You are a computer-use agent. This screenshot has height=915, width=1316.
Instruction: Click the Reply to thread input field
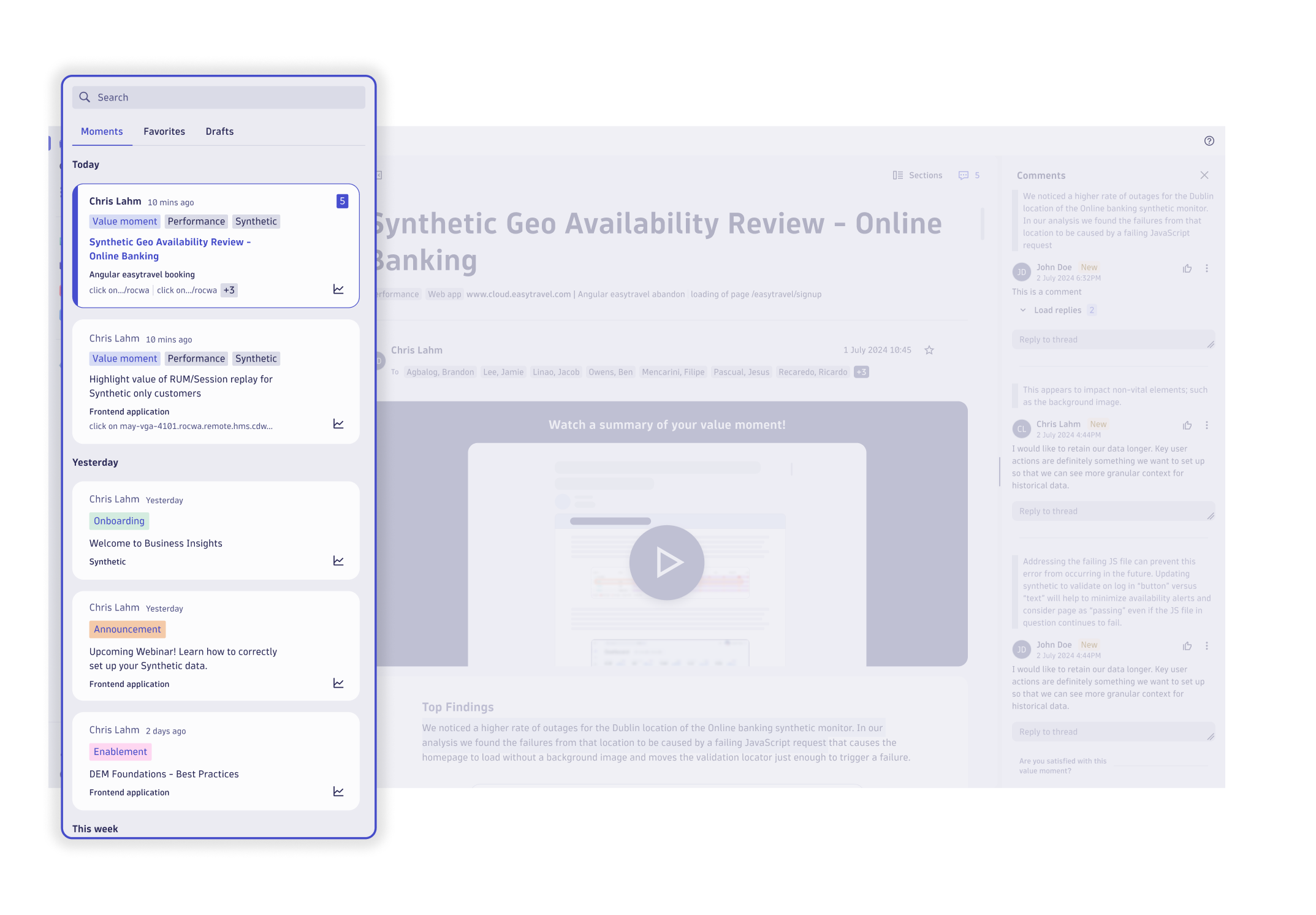[x=1113, y=339]
